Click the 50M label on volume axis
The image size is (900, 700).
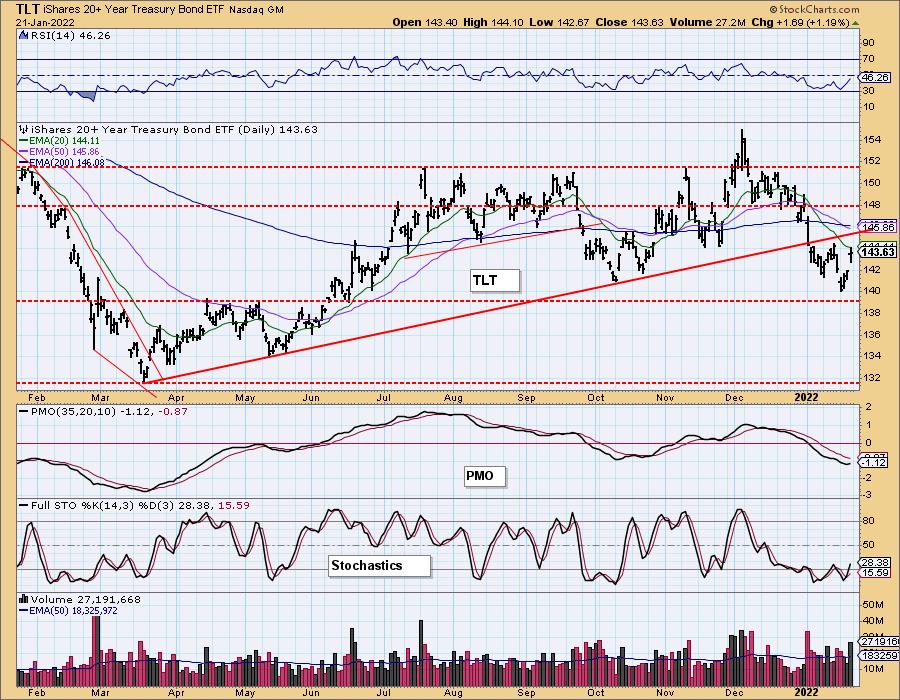click(x=872, y=605)
